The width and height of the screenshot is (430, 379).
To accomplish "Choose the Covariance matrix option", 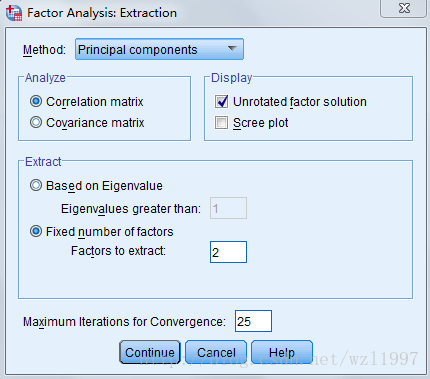I will point(36,122).
